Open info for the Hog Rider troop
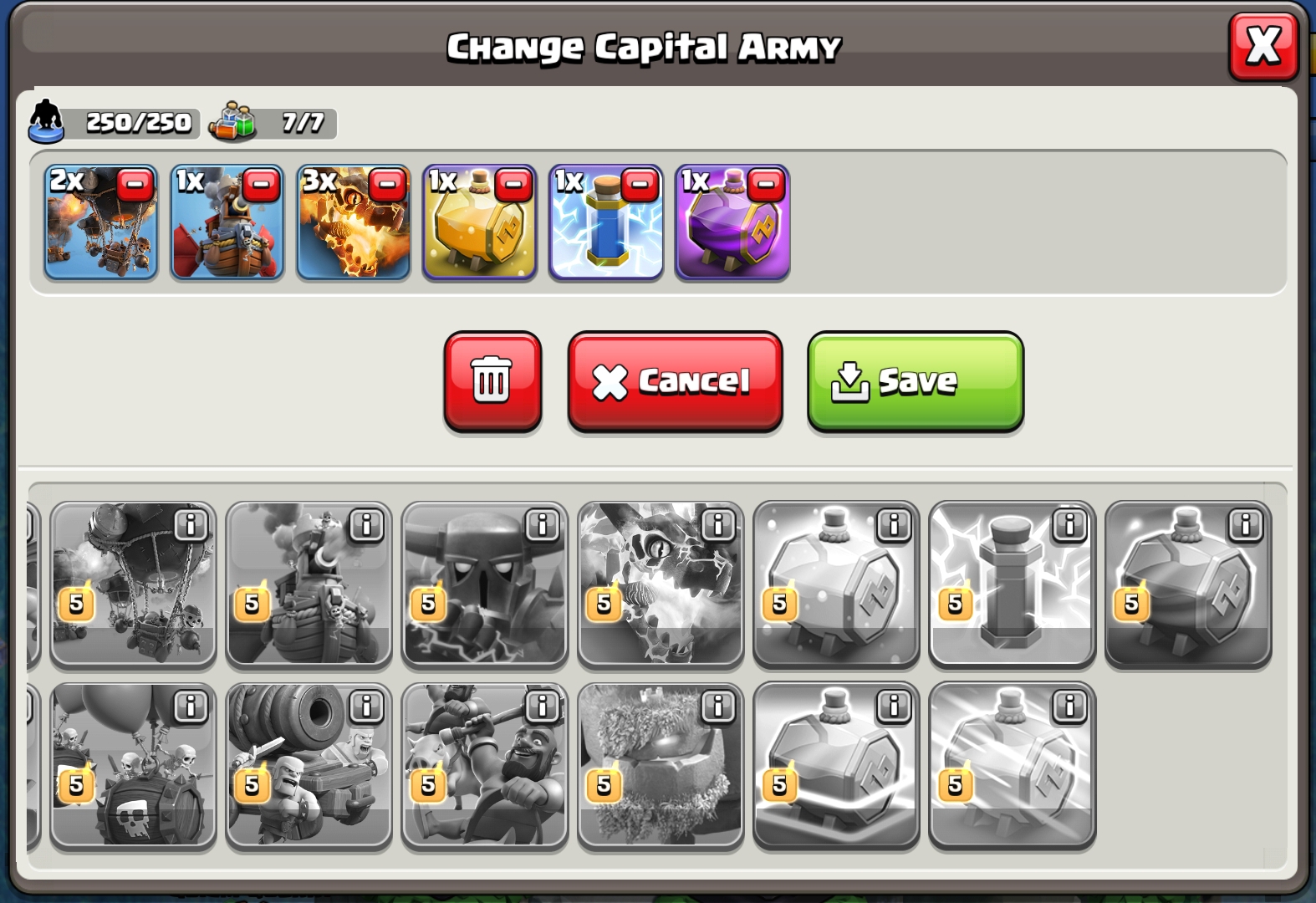The width and height of the screenshot is (1316, 903). [542, 707]
